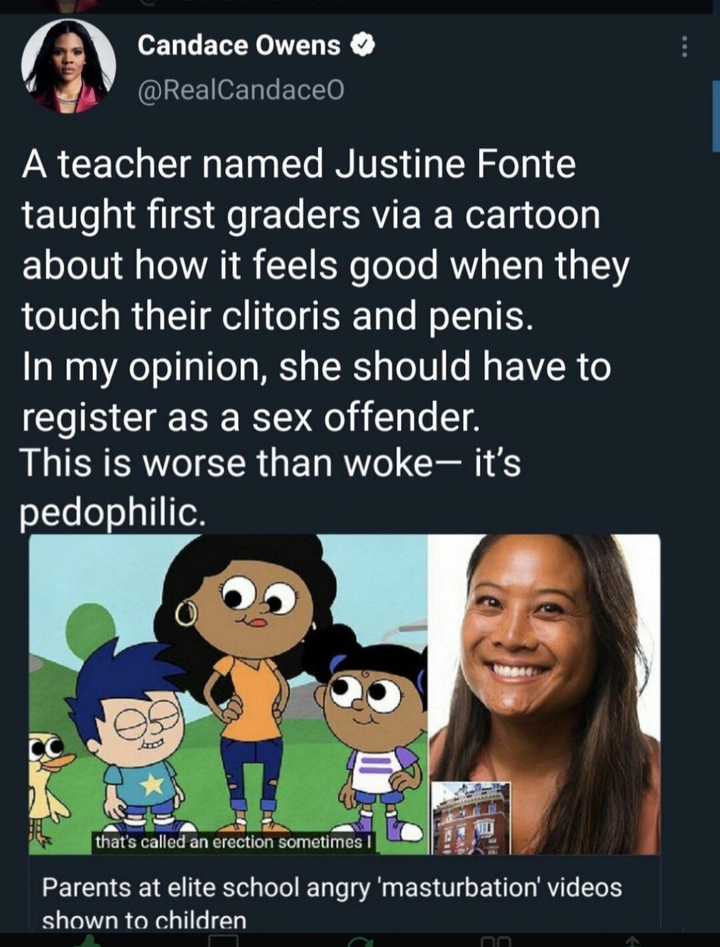
Task: Open the three-dot more options menu
Action: point(684,47)
